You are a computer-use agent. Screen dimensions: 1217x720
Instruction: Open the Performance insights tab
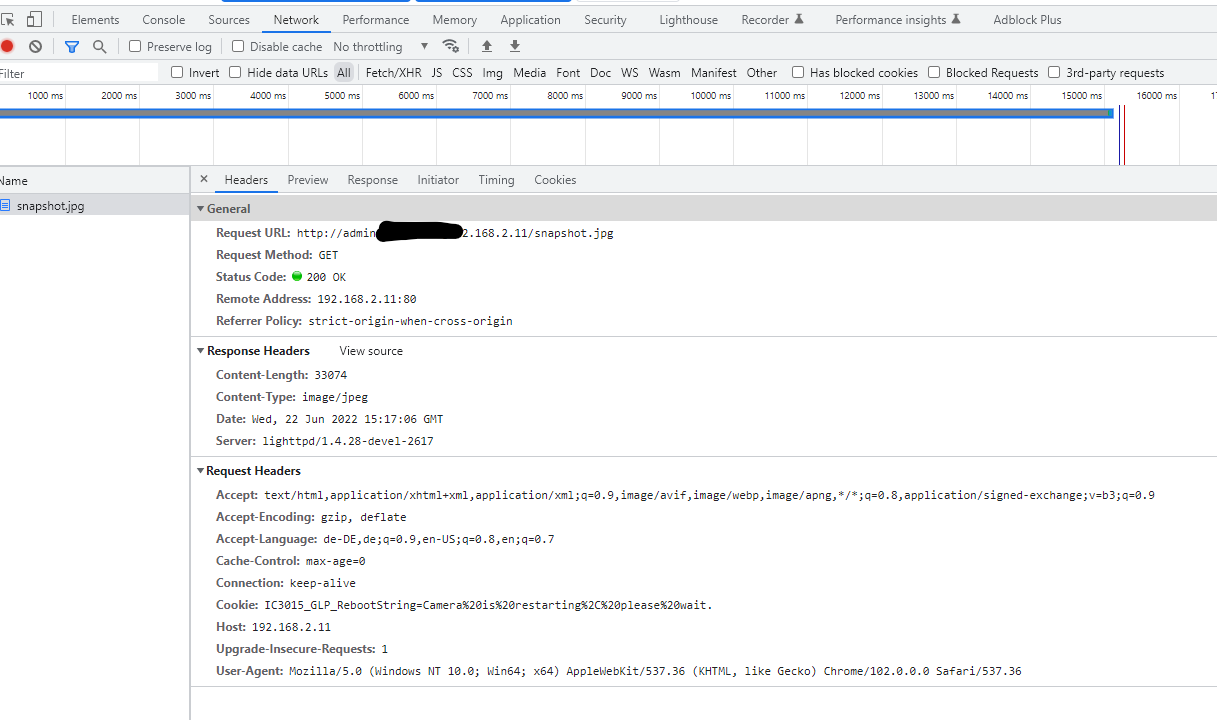pos(898,19)
